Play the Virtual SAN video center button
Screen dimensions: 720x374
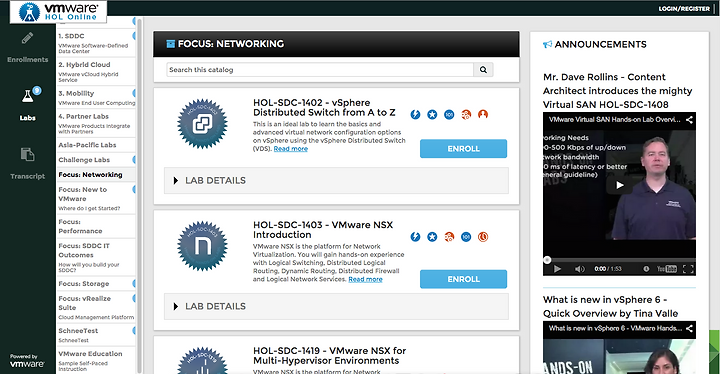point(619,185)
